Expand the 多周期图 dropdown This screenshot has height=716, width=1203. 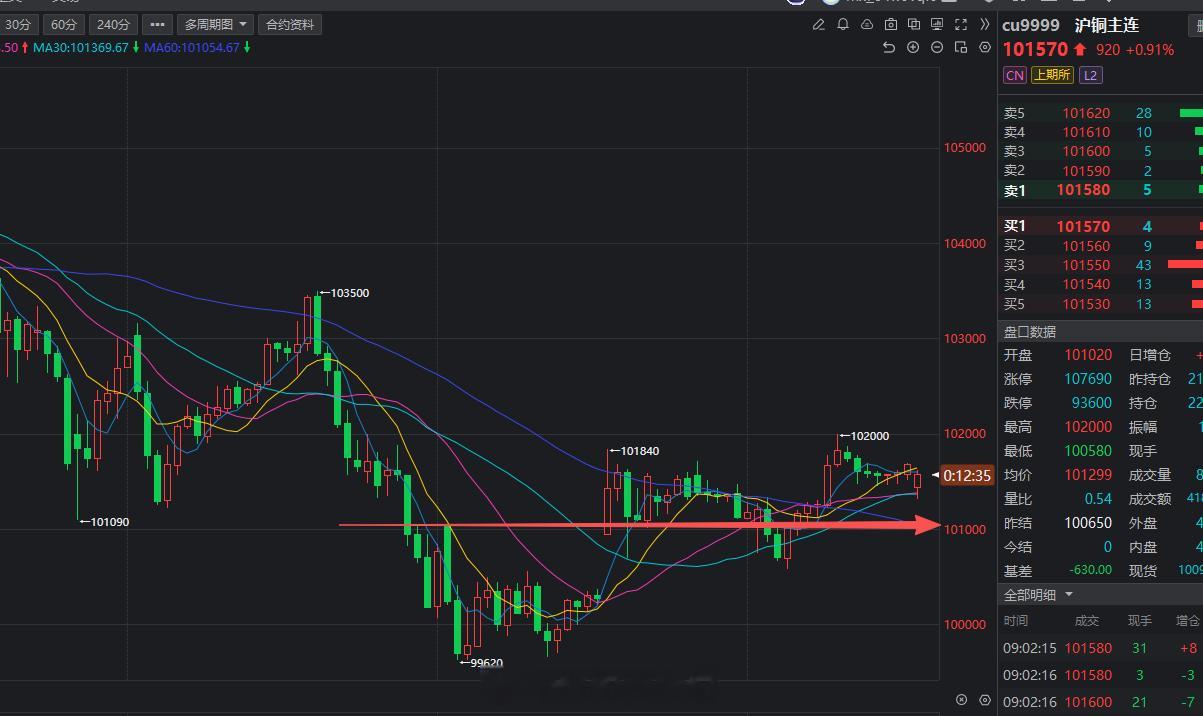(x=215, y=24)
